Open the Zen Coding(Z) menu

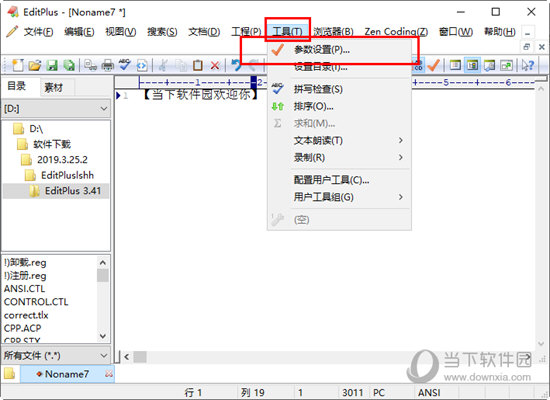pyautogui.click(x=396, y=32)
